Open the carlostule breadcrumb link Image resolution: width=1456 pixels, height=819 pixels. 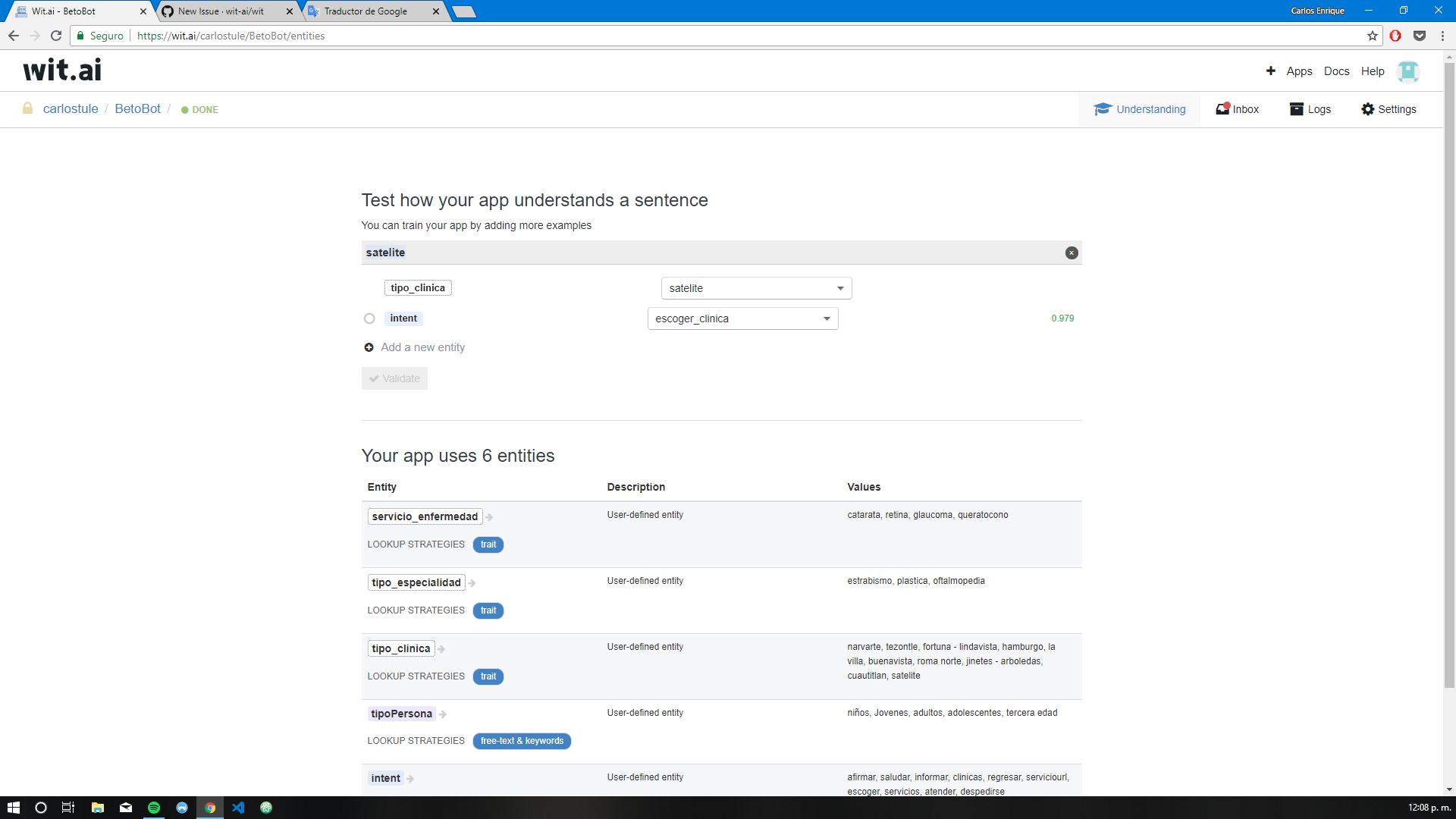[x=71, y=108]
